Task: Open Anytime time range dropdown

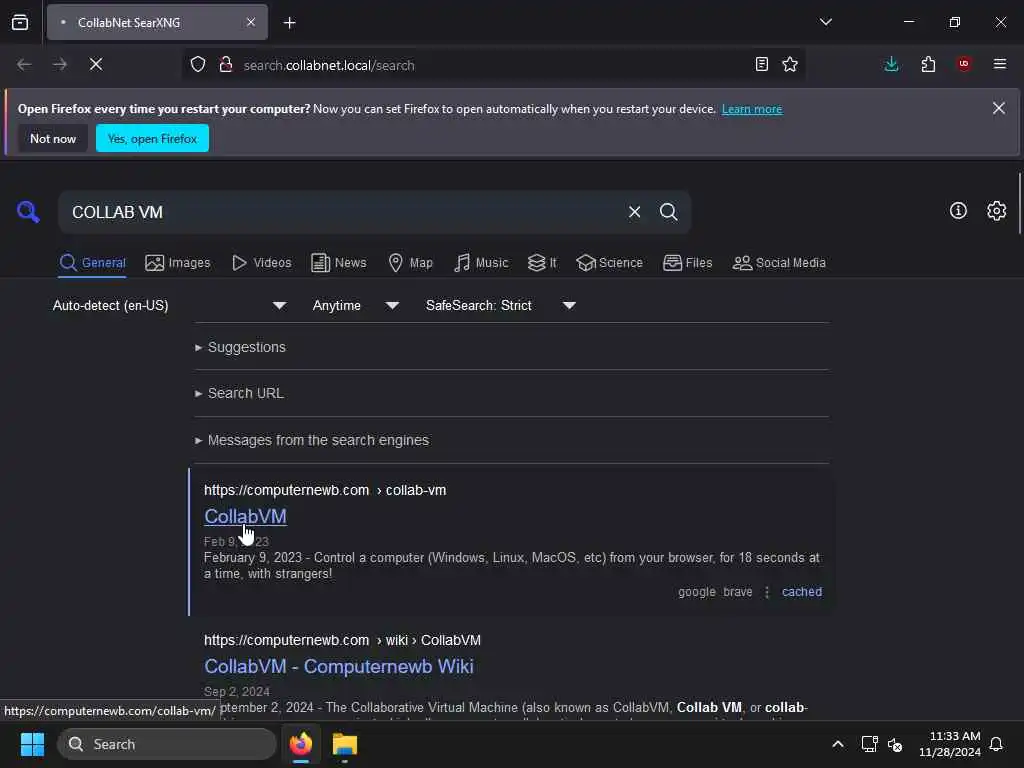Action: tap(355, 305)
